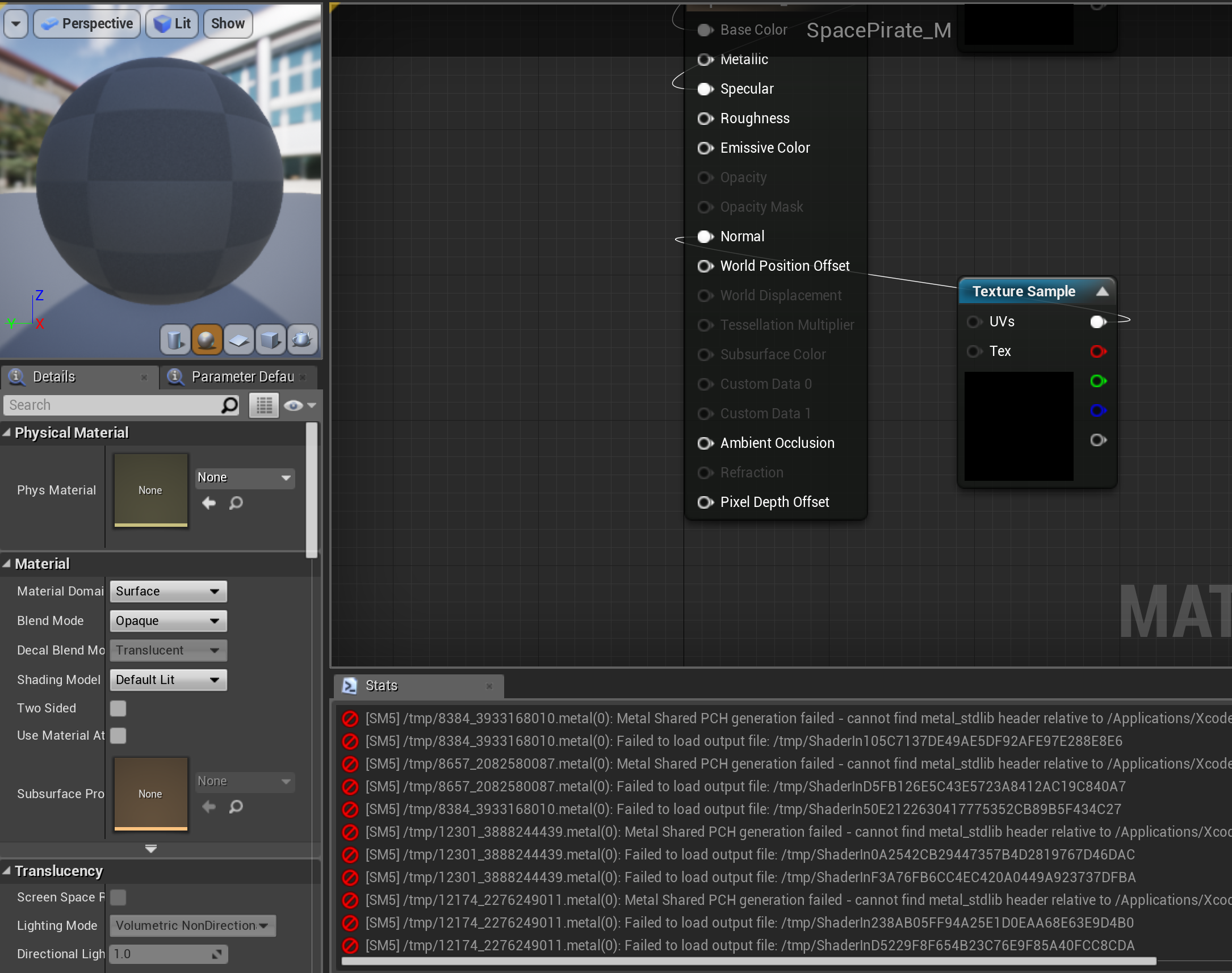Switch to the Parameter Defaults tab
The image size is (1232, 973).
pos(242,376)
